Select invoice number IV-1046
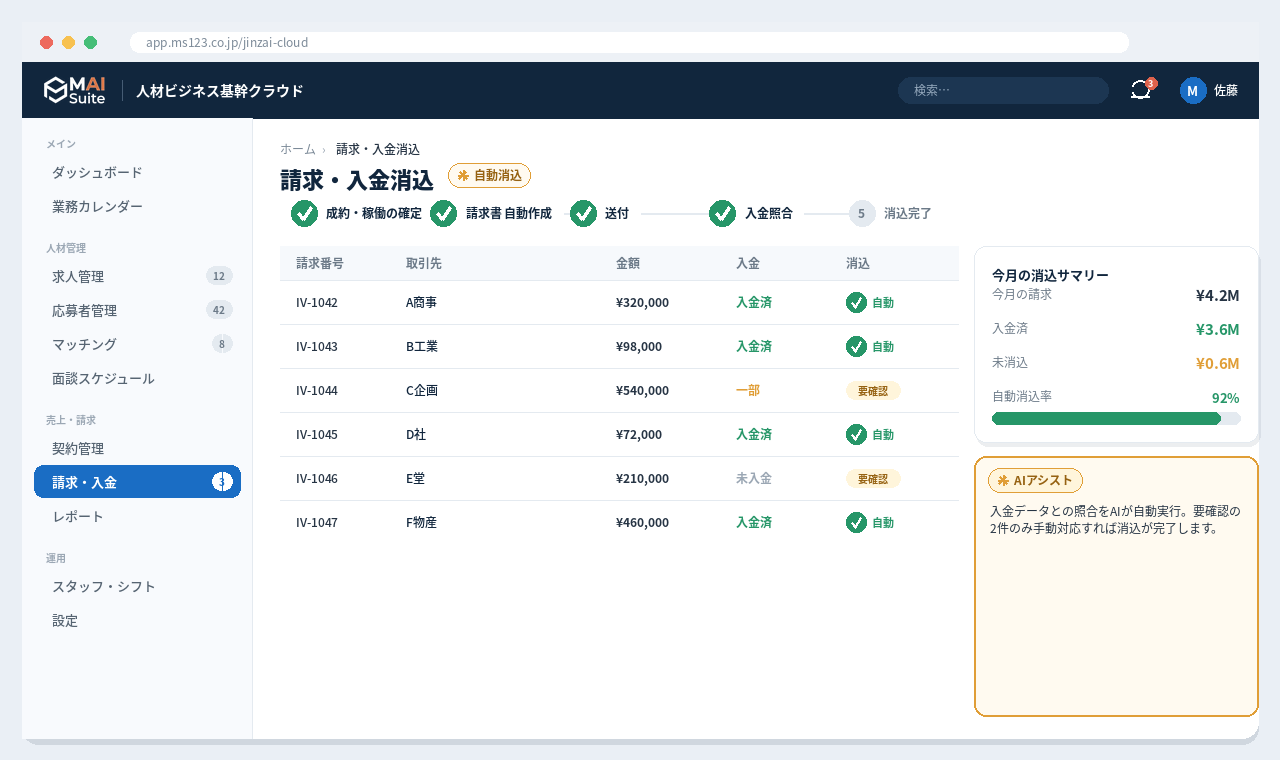The image size is (1280, 760). point(317,478)
